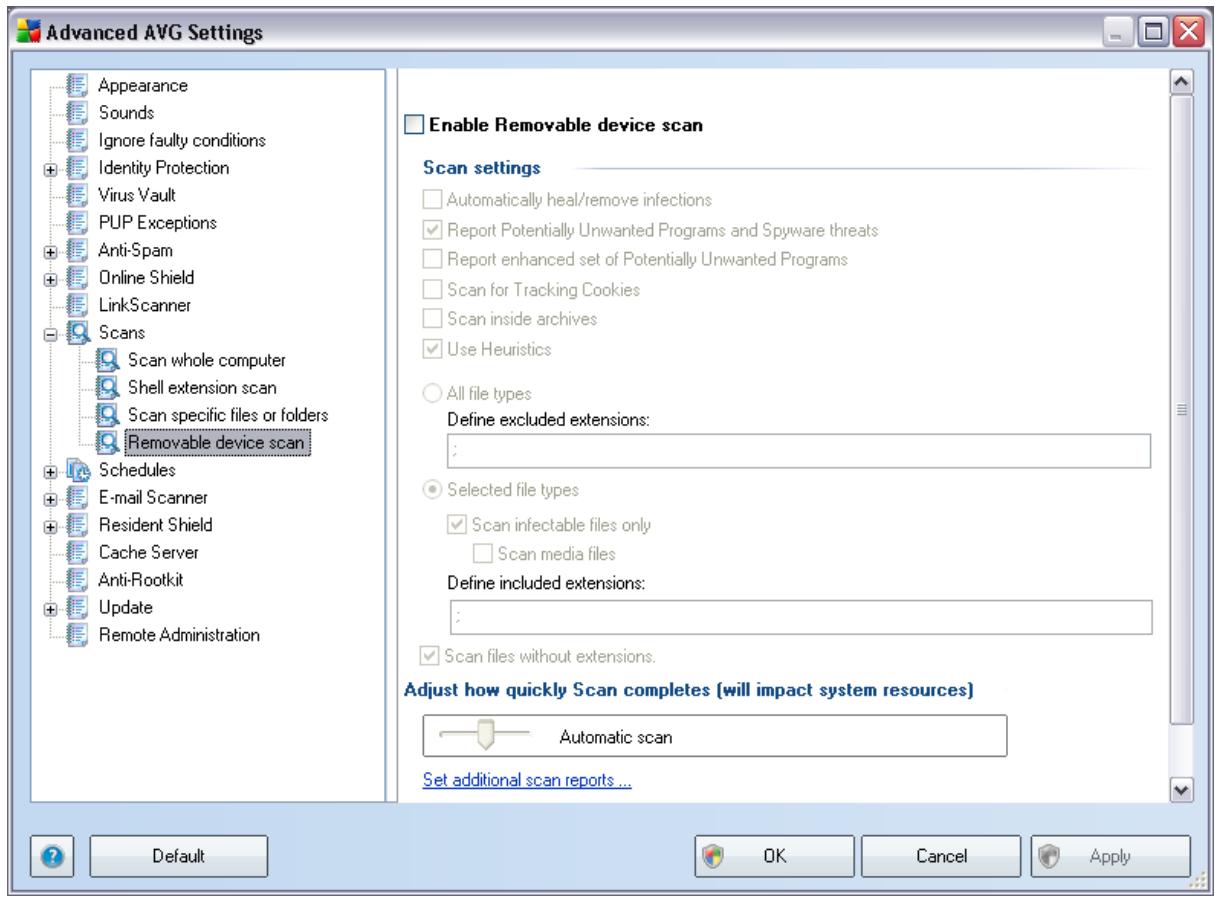1215x898 pixels.
Task: Click the Scan specific files or folders icon
Action: (x=107, y=413)
